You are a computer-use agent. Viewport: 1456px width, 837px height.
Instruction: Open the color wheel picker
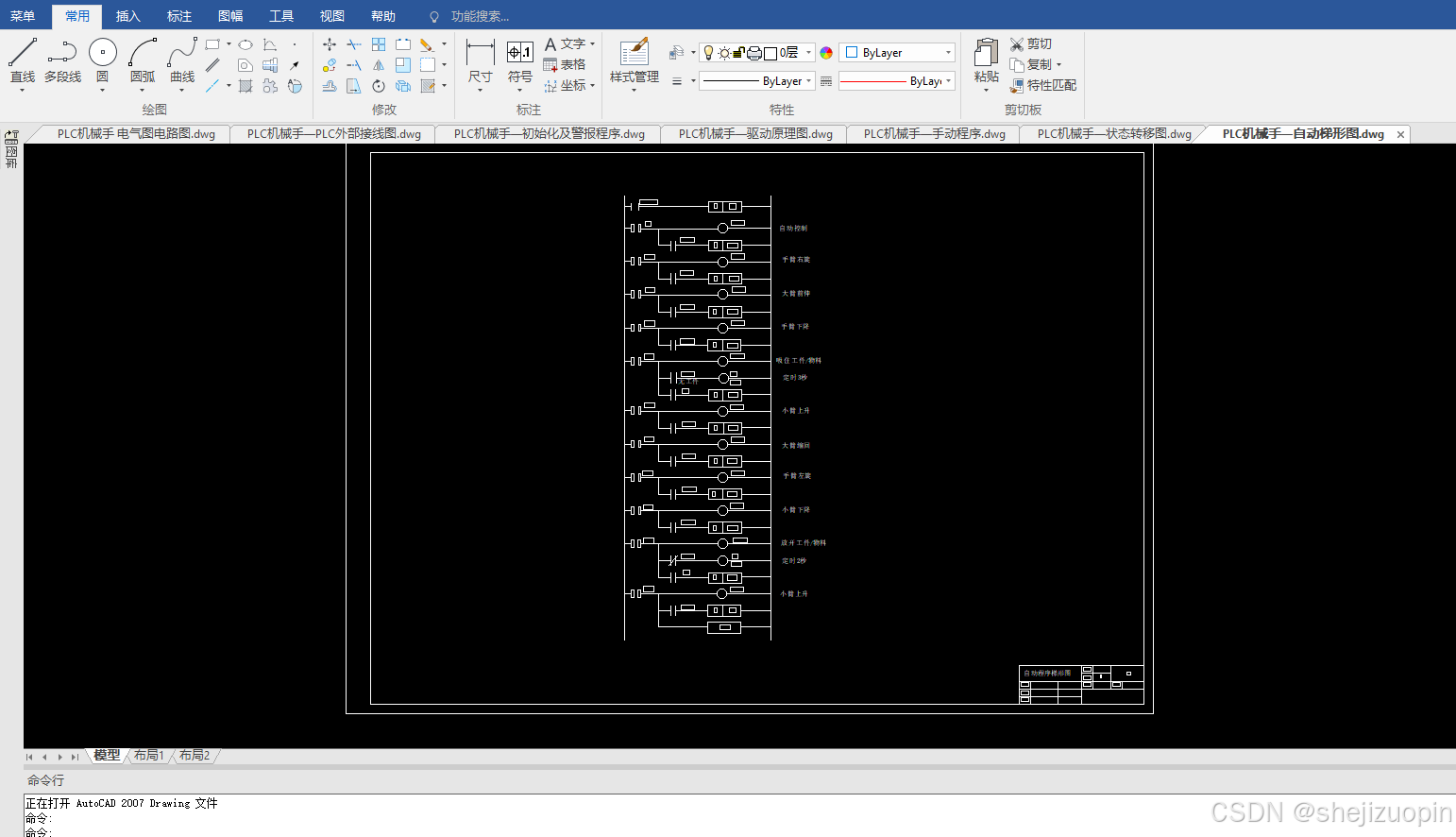pos(826,53)
